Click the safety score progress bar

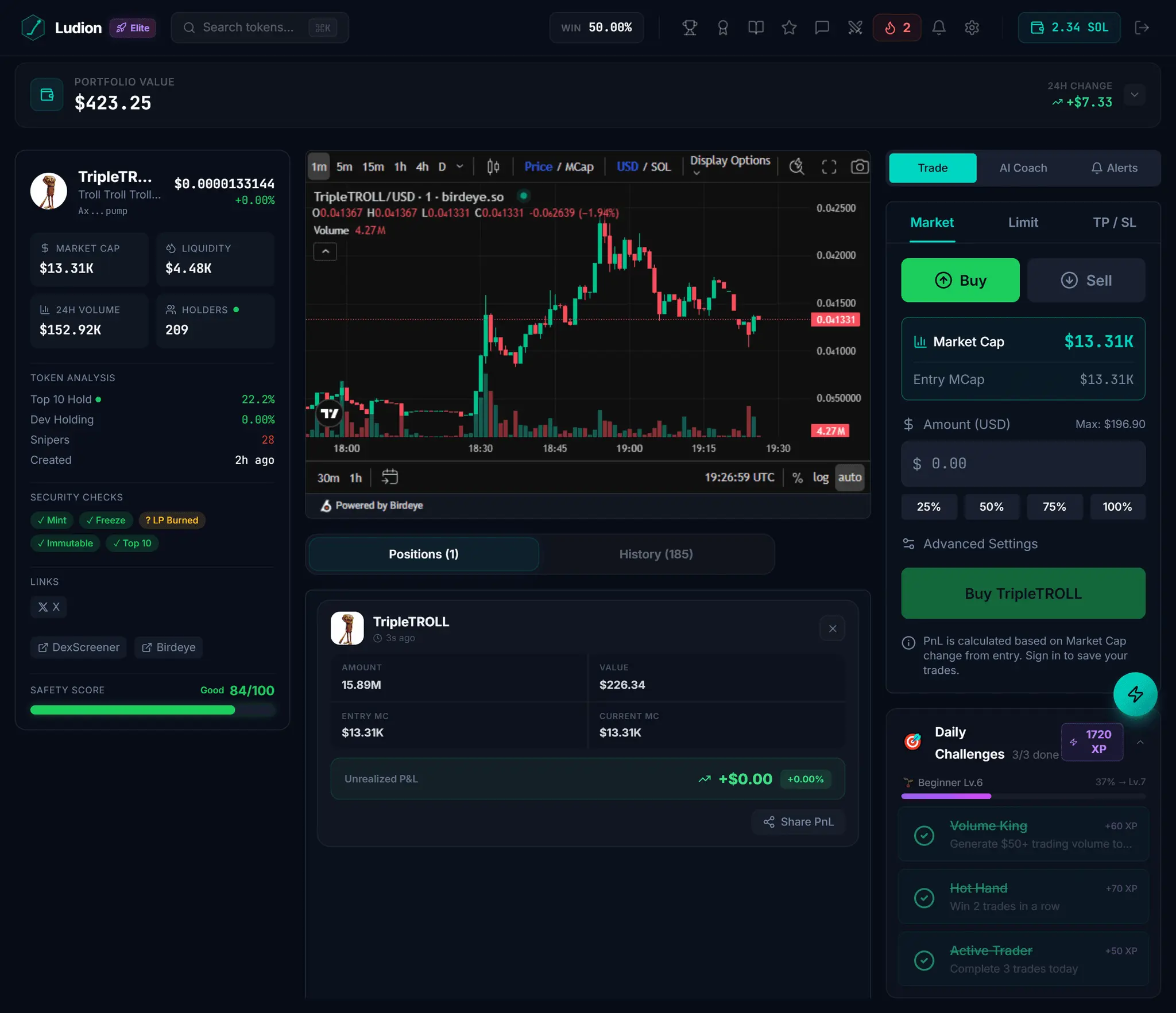(x=152, y=711)
